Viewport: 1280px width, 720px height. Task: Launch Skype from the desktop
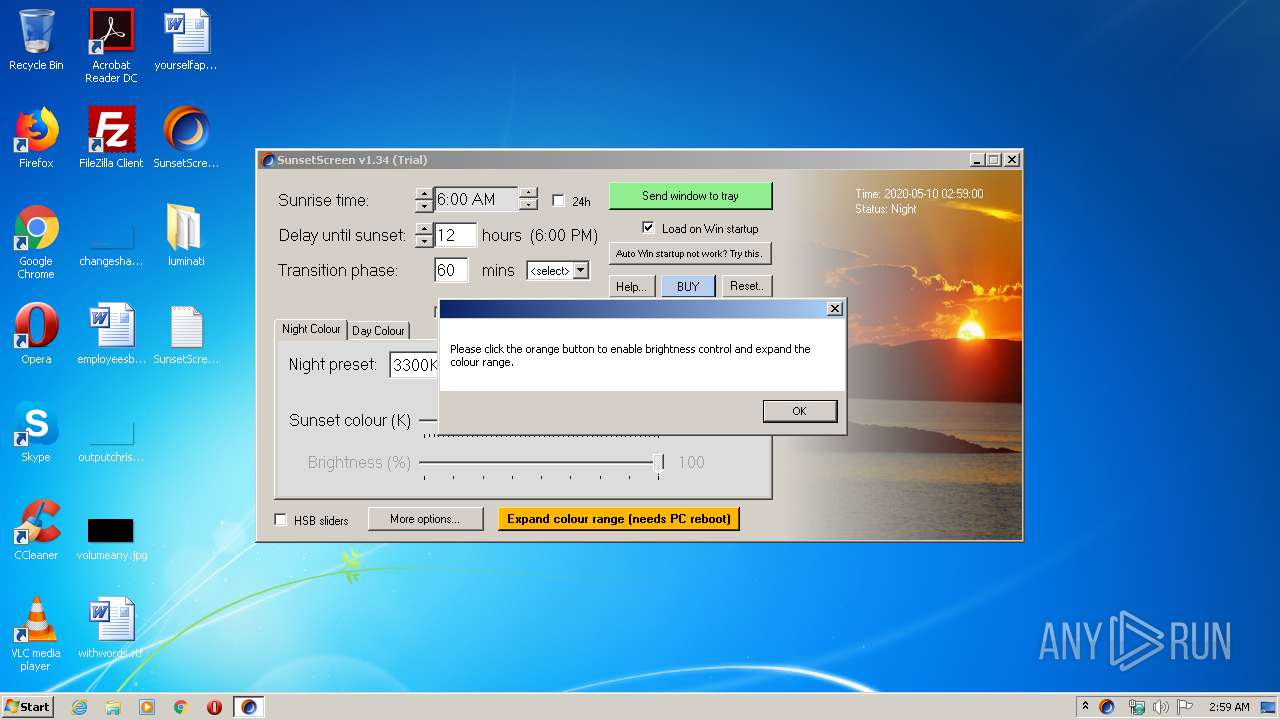(x=36, y=432)
